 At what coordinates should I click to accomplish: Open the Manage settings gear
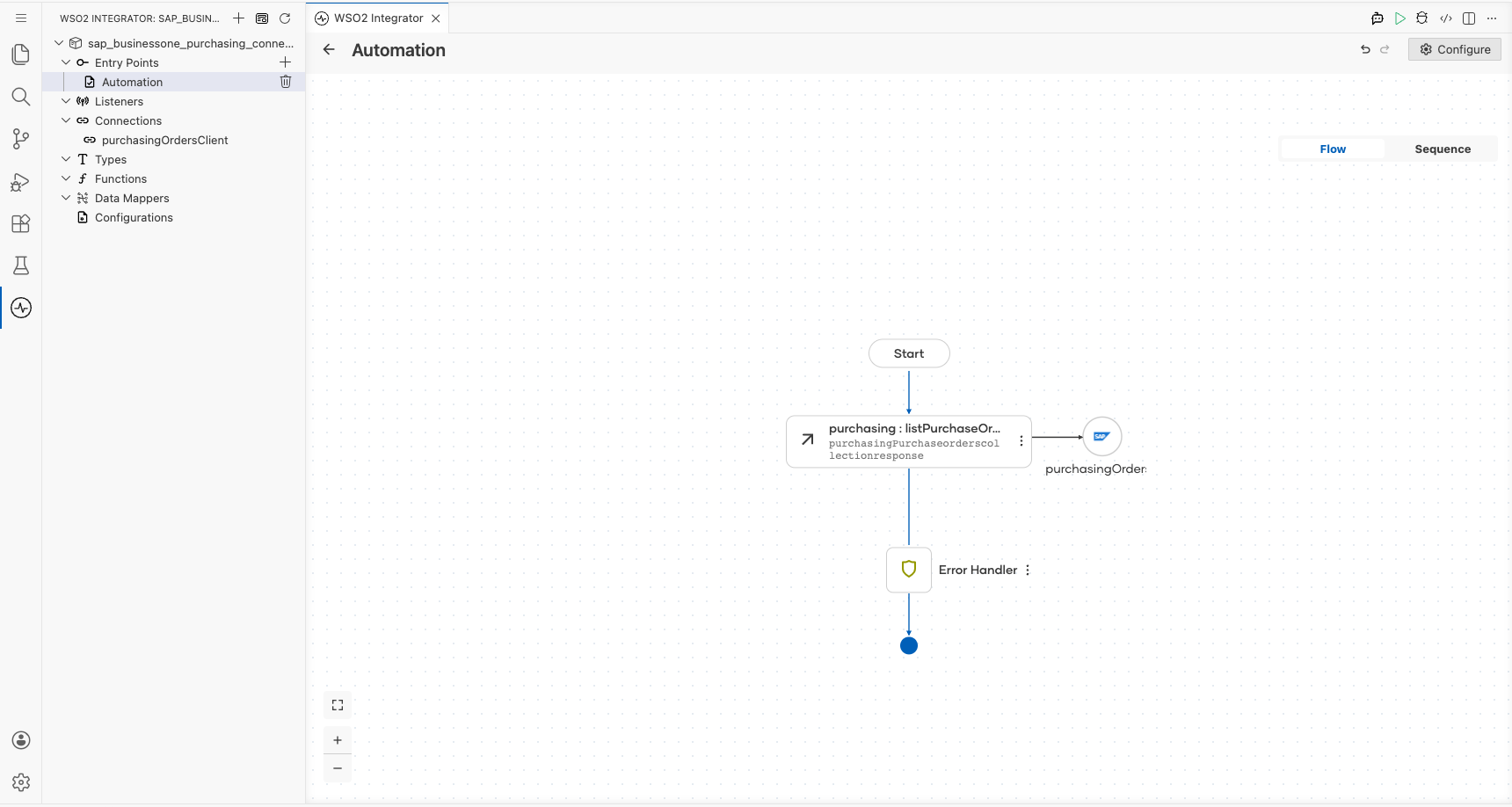pos(21,782)
